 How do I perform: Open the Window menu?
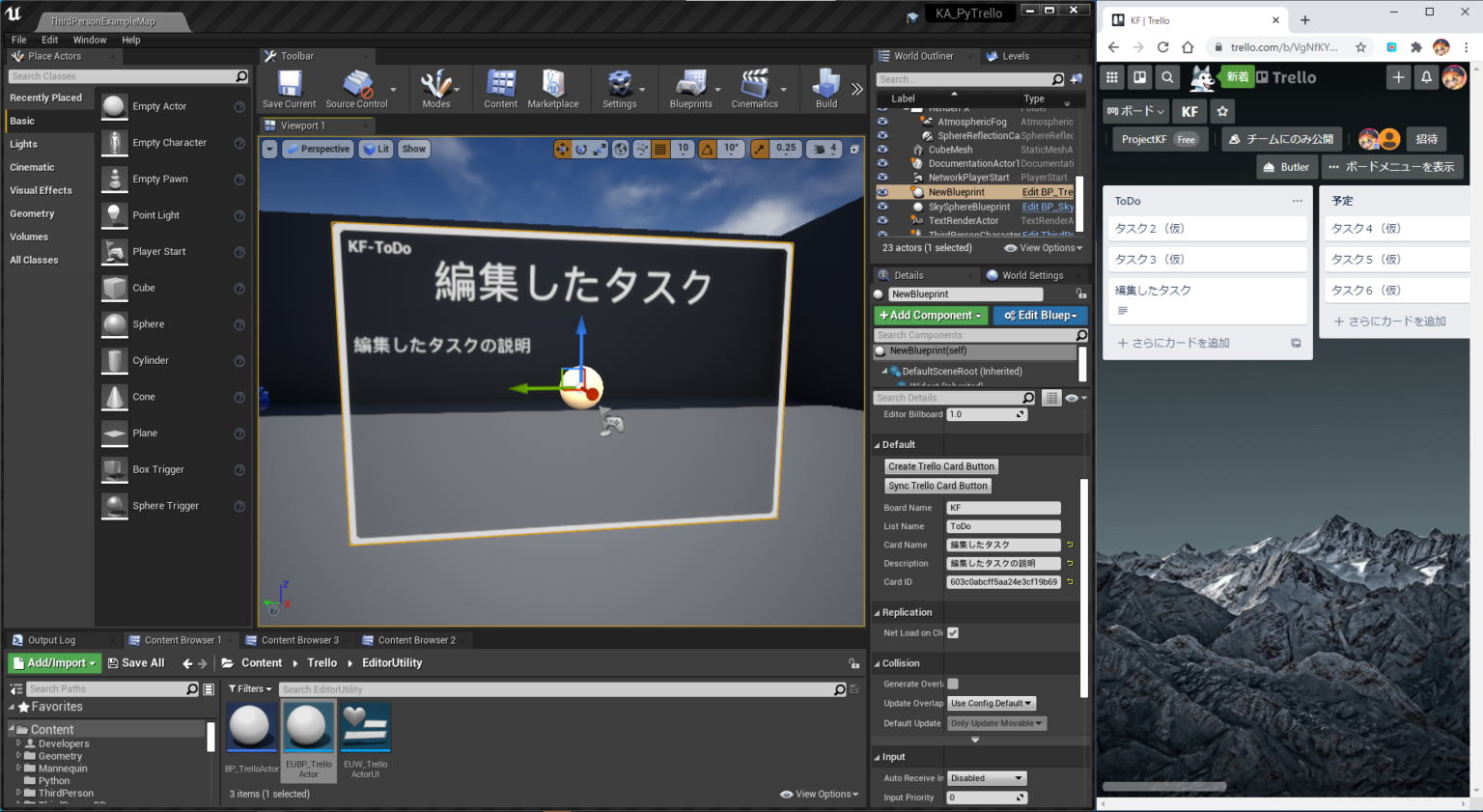tap(90, 40)
